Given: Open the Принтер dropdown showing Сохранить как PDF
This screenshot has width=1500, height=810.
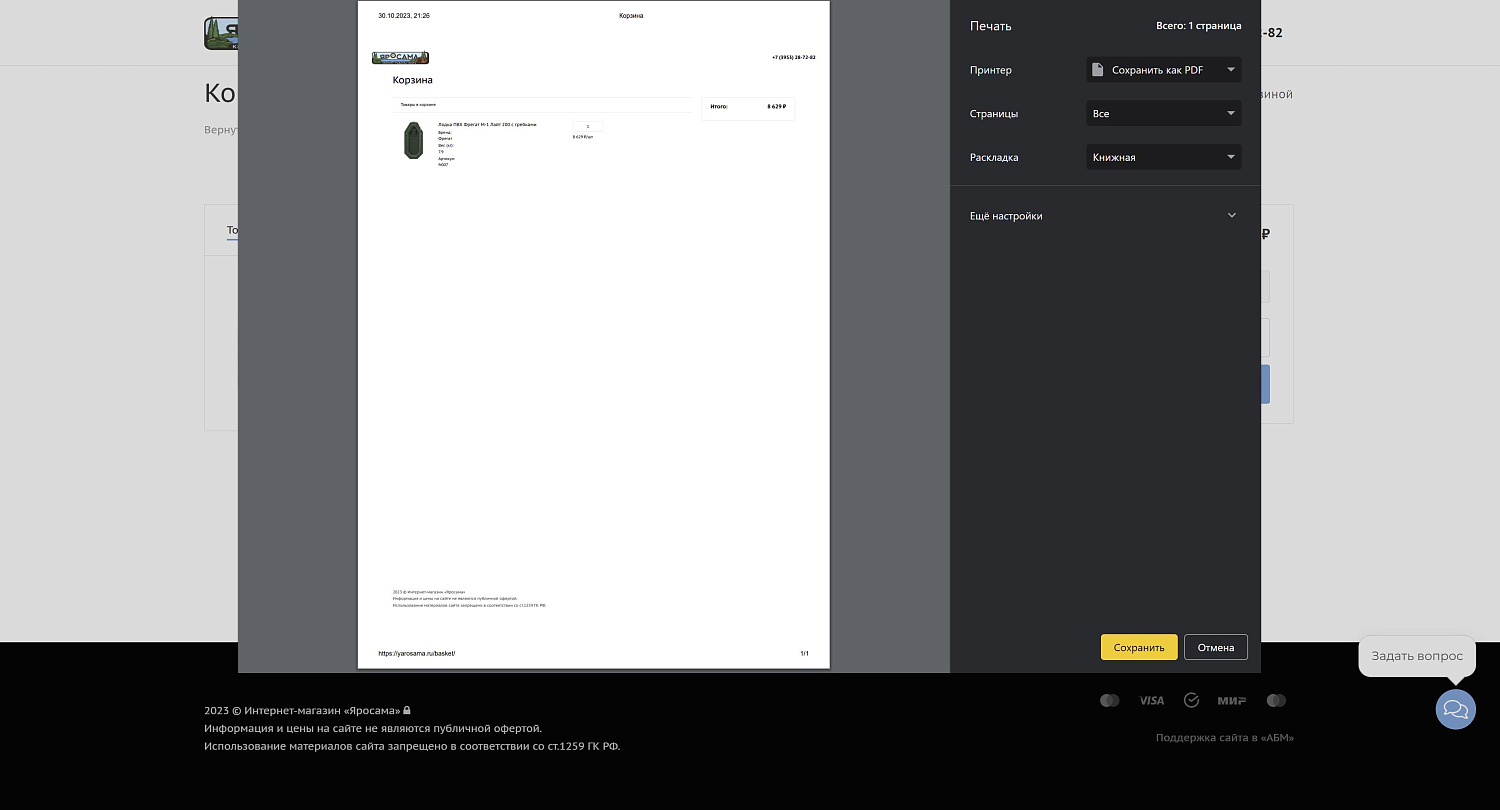Looking at the screenshot, I should point(1163,70).
